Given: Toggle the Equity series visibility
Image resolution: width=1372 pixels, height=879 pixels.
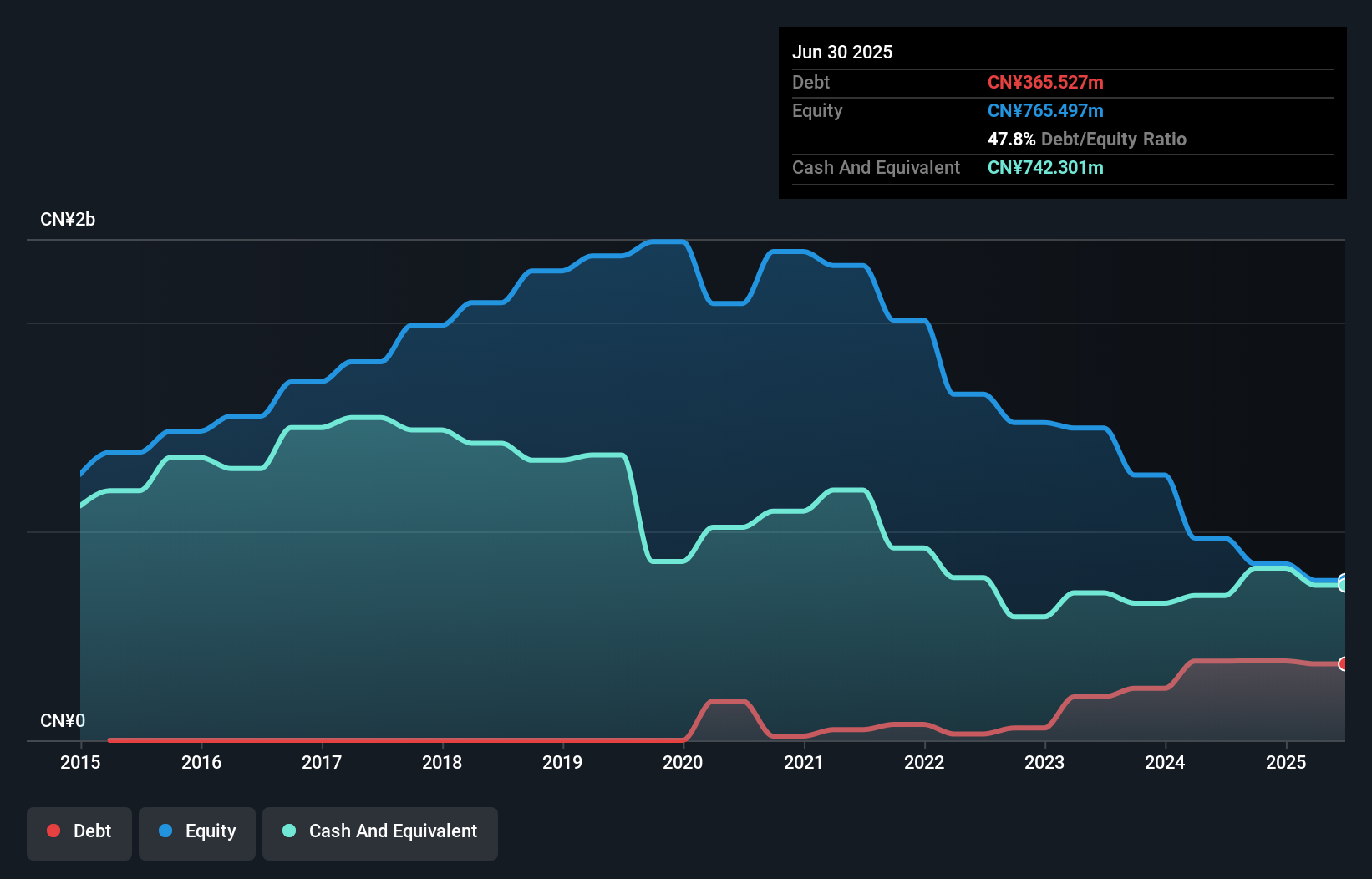Looking at the screenshot, I should pyautogui.click(x=196, y=832).
